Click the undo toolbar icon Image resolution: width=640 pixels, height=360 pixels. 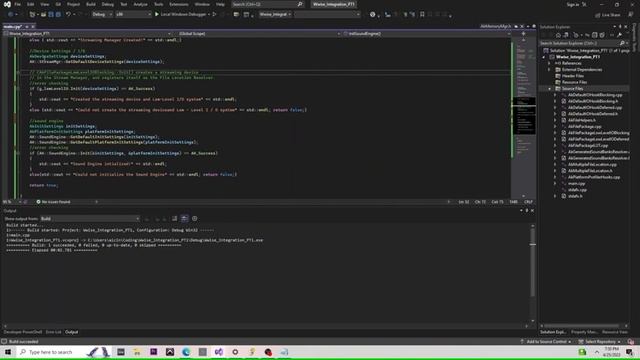(68, 14)
